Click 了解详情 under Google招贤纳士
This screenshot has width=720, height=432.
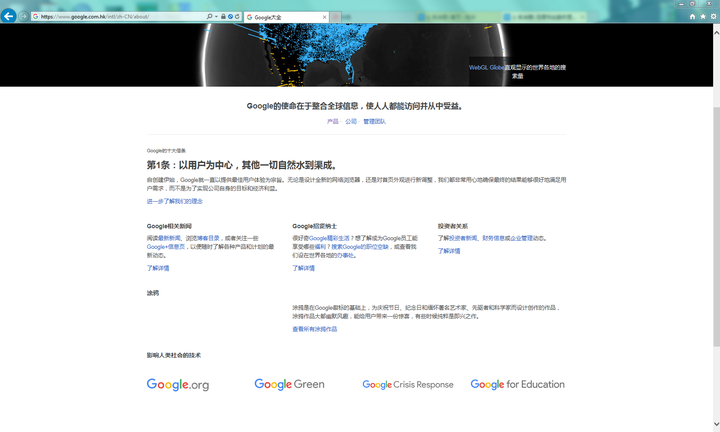point(304,268)
